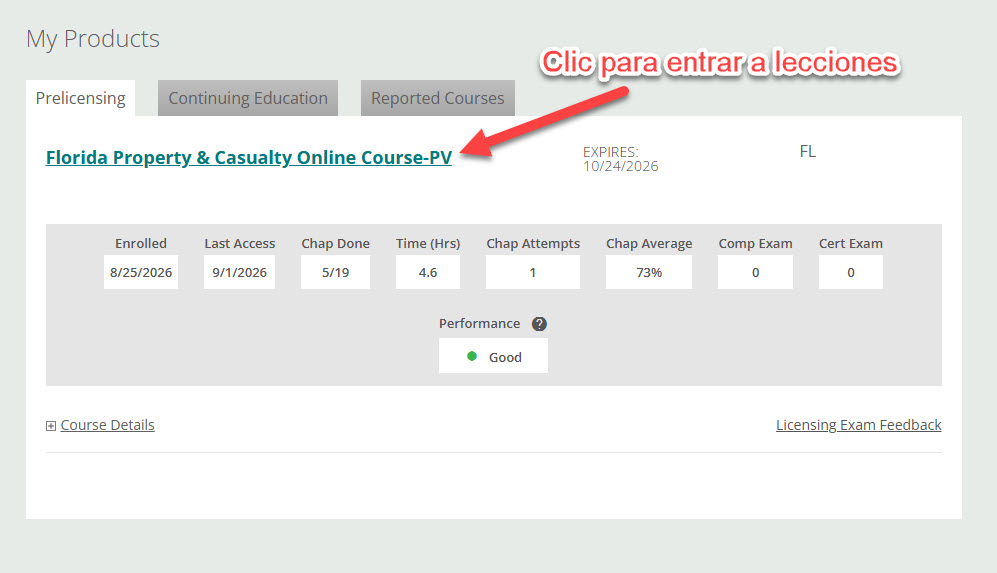Click the Chap Average value 73%
The width and height of the screenshot is (997, 573).
click(649, 272)
